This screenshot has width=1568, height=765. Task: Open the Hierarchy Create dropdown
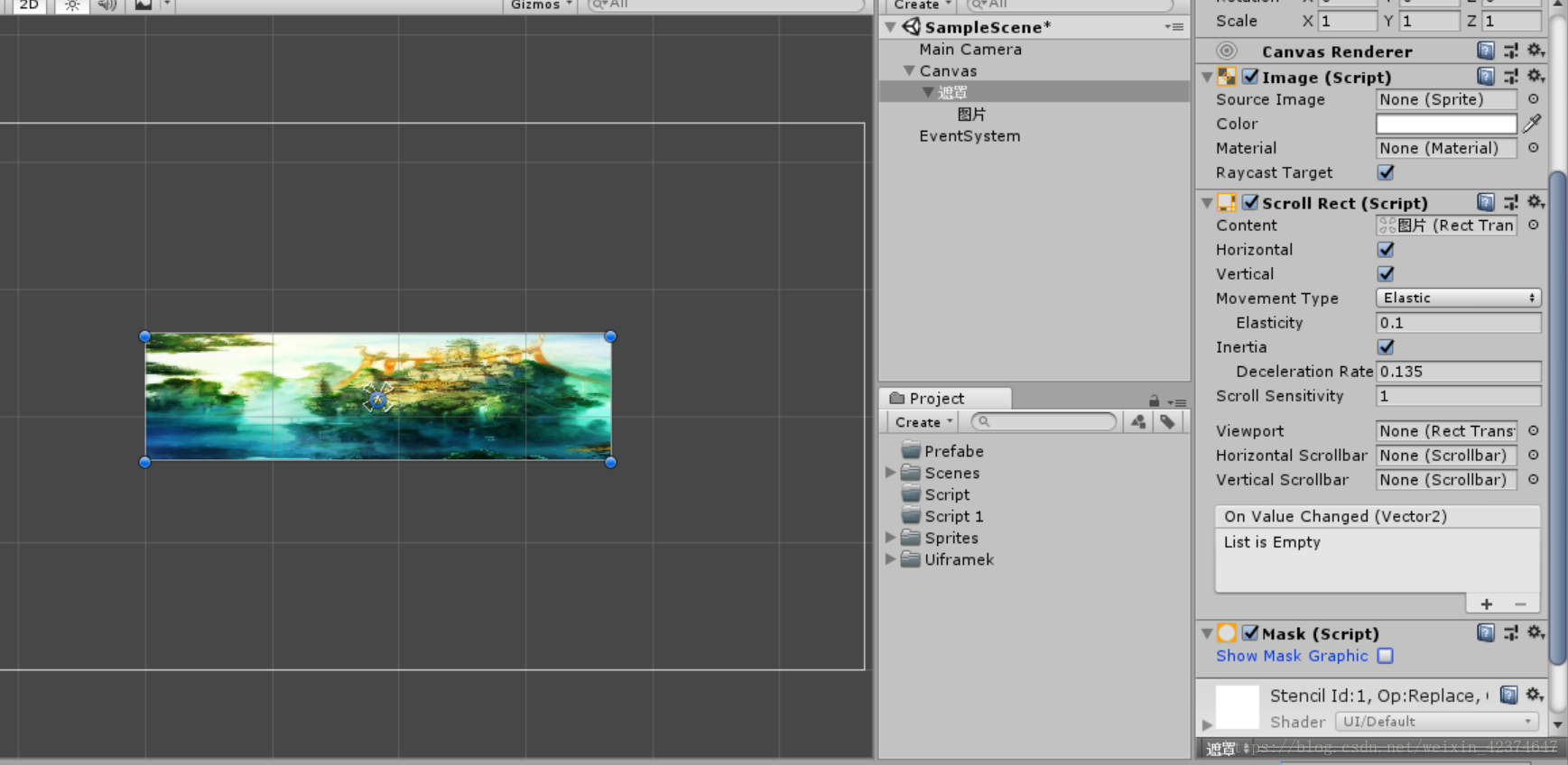coord(922,5)
